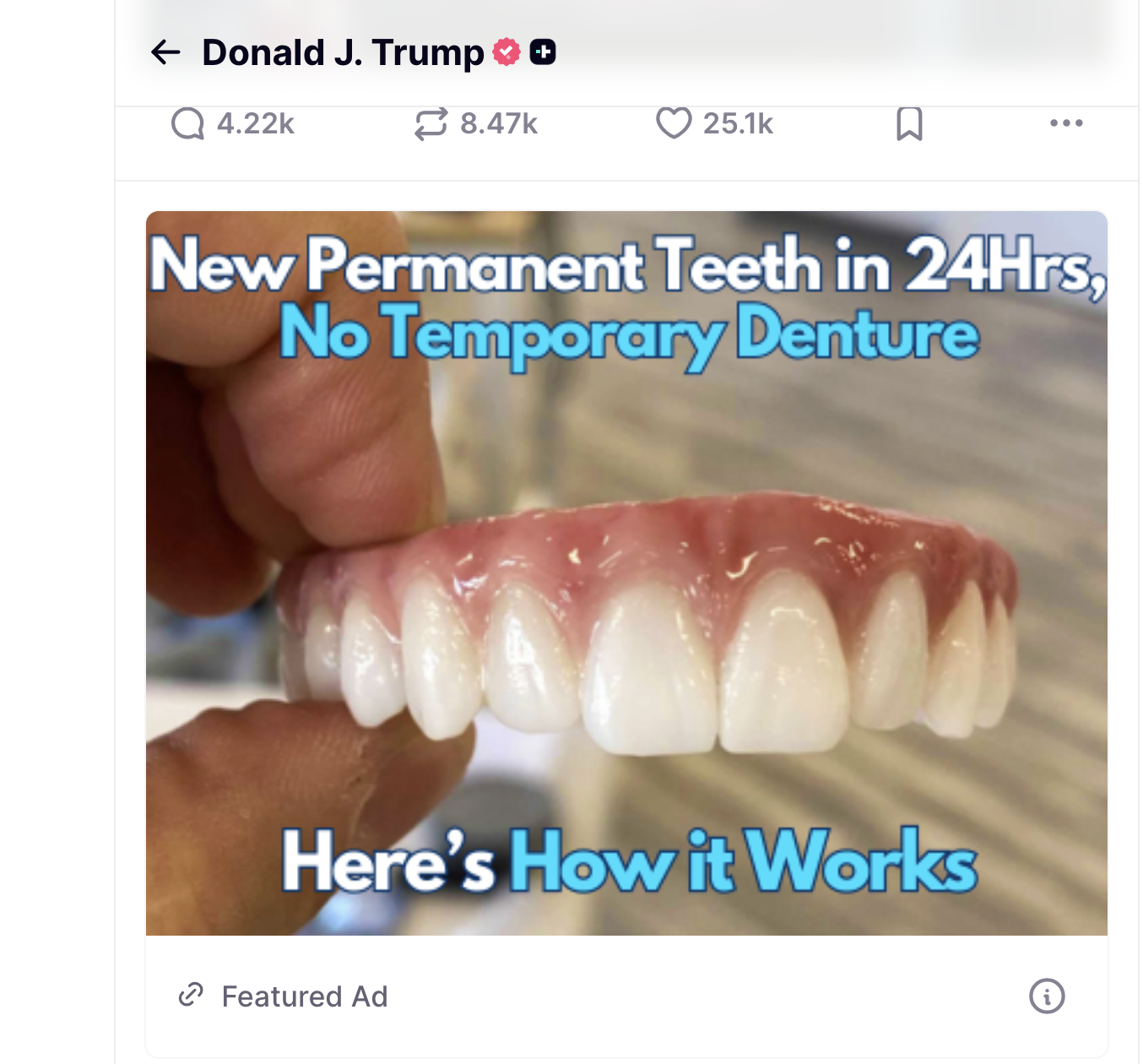Open the denture ad image
This screenshot has width=1143, height=1064.
click(626, 573)
